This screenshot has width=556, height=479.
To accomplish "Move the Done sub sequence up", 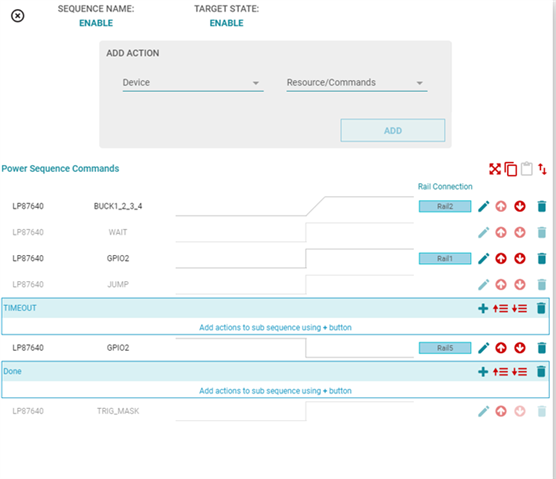I will pyautogui.click(x=500, y=372).
